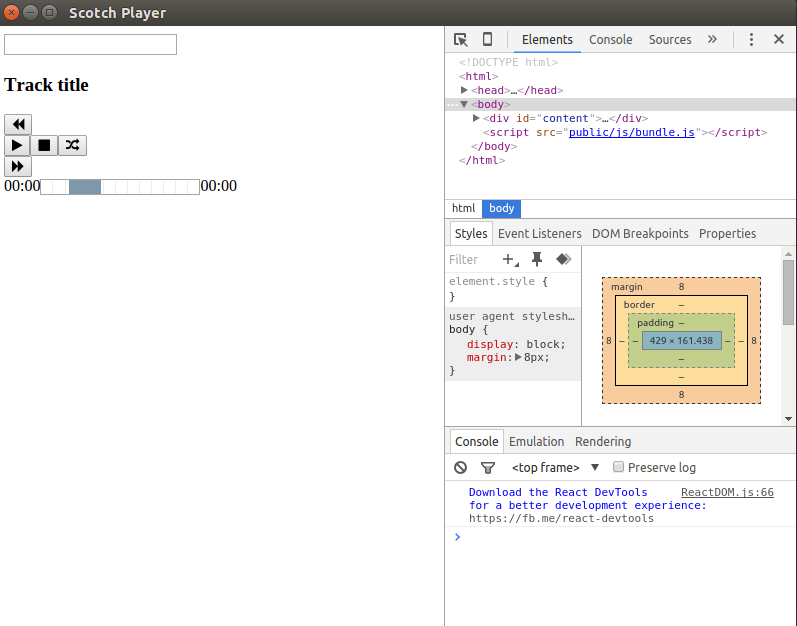Switch to the Styles pane tab
Viewport: 797px width, 626px height.
tap(471, 233)
